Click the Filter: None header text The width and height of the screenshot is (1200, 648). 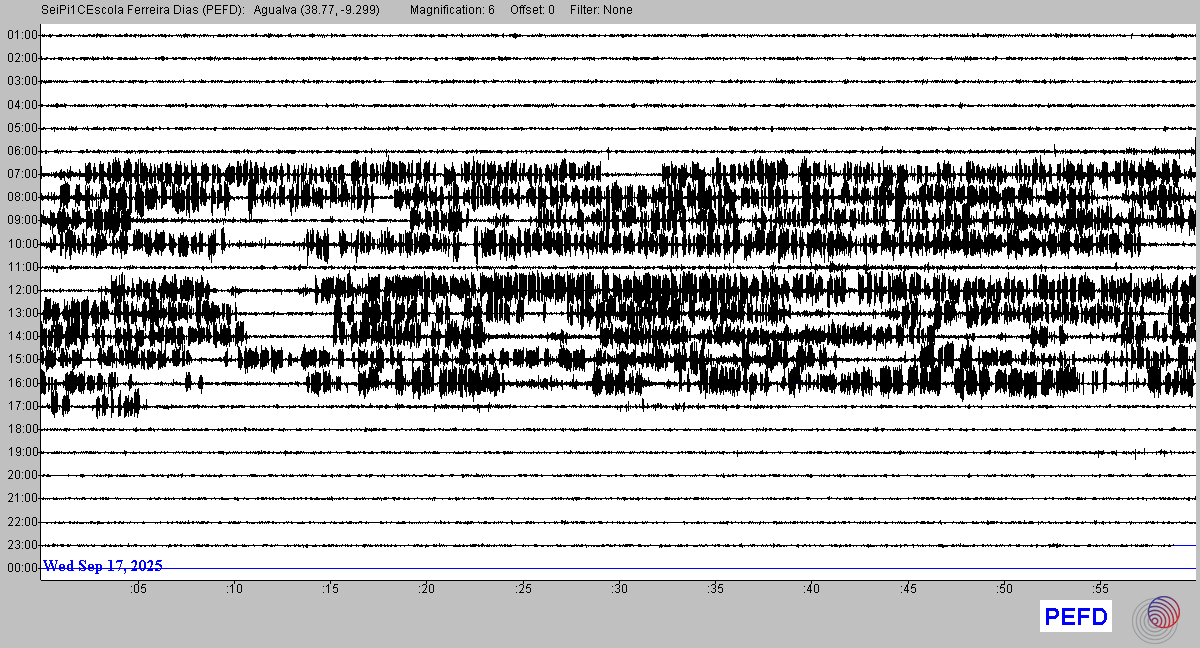601,10
